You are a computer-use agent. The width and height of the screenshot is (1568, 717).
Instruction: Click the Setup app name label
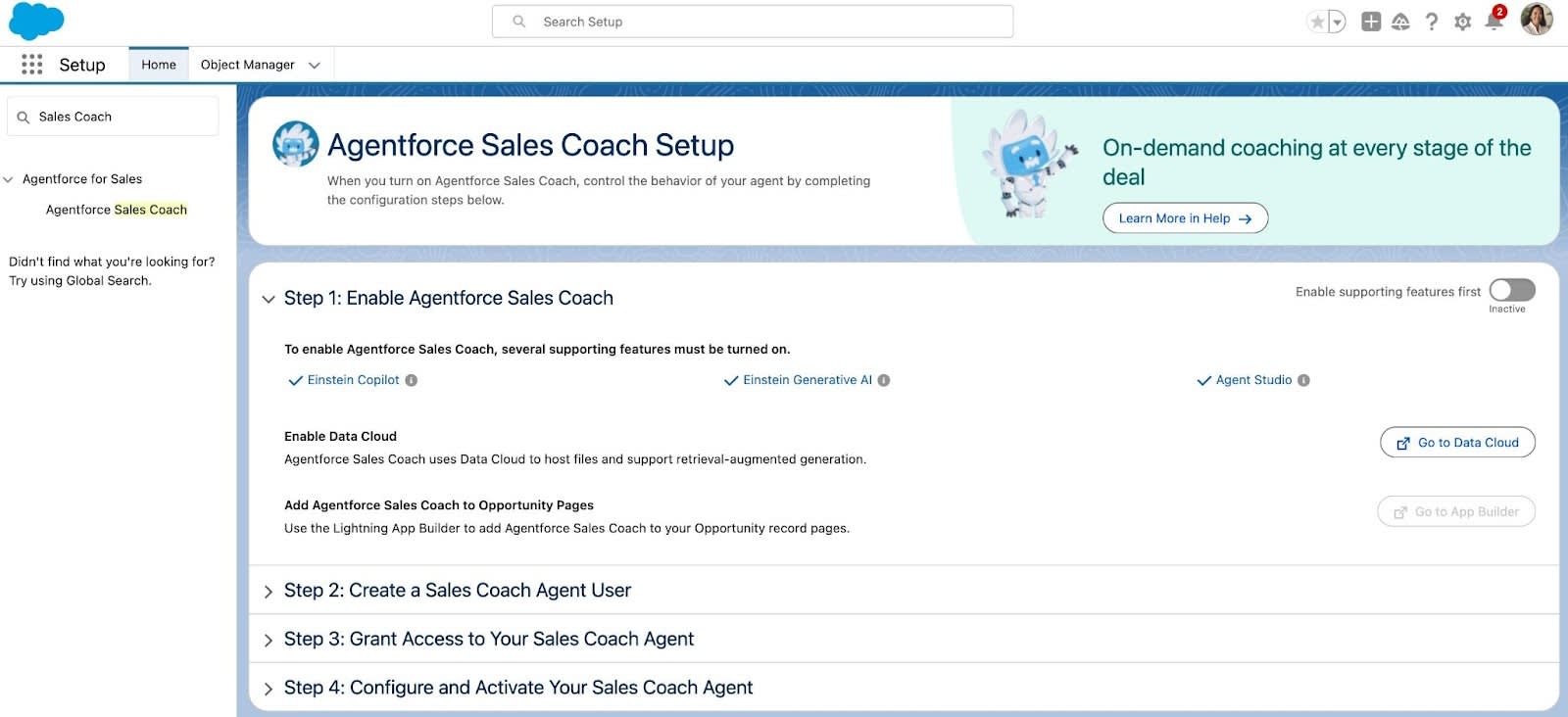coord(82,65)
